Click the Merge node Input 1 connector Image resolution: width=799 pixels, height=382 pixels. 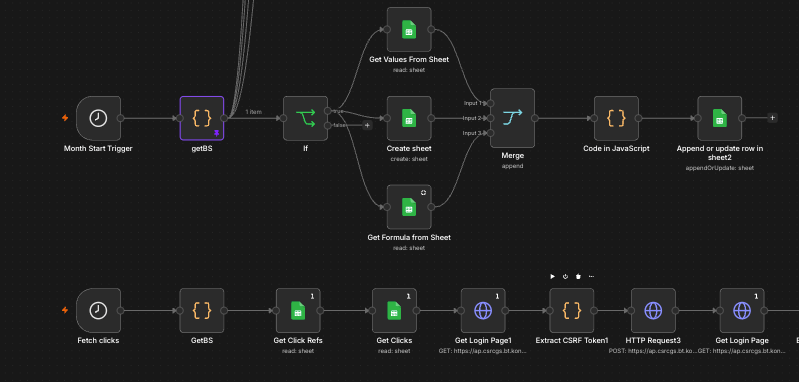pos(490,103)
